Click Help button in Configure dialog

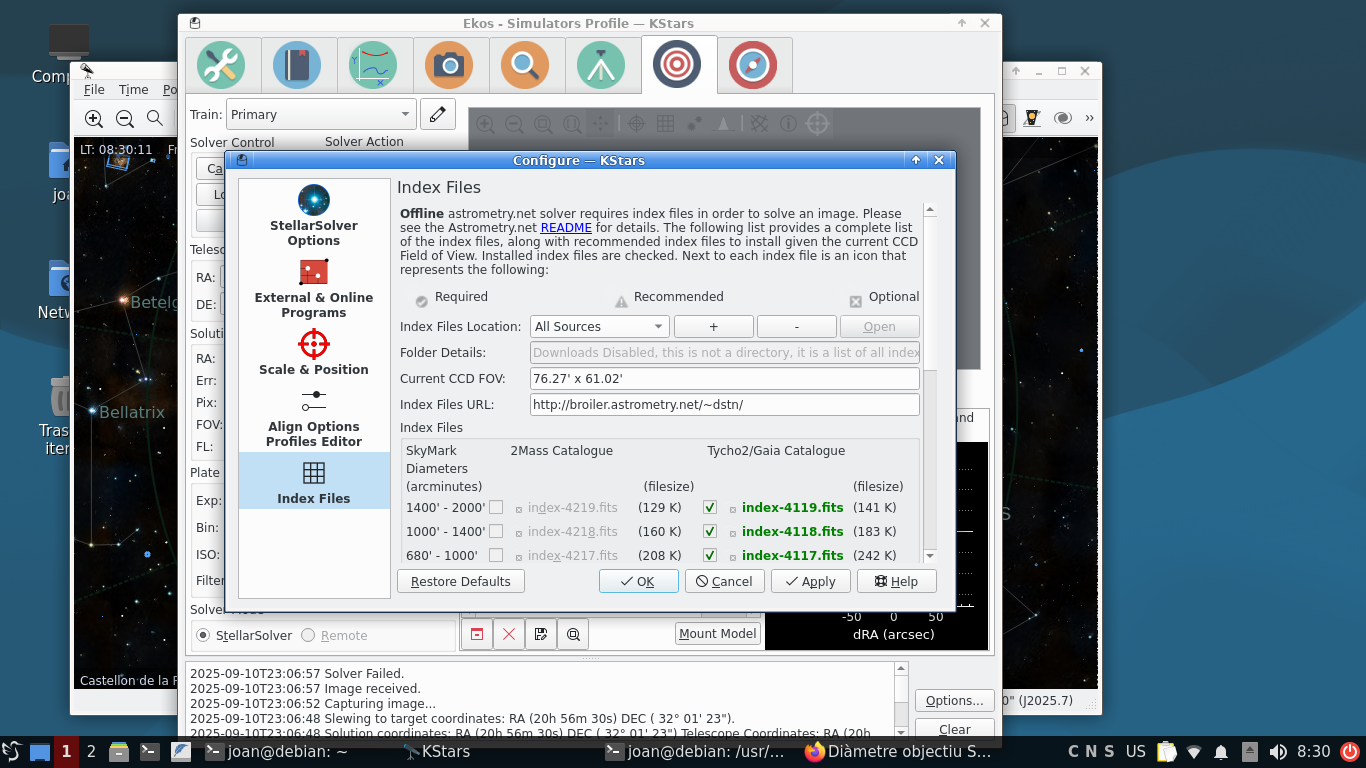(896, 581)
